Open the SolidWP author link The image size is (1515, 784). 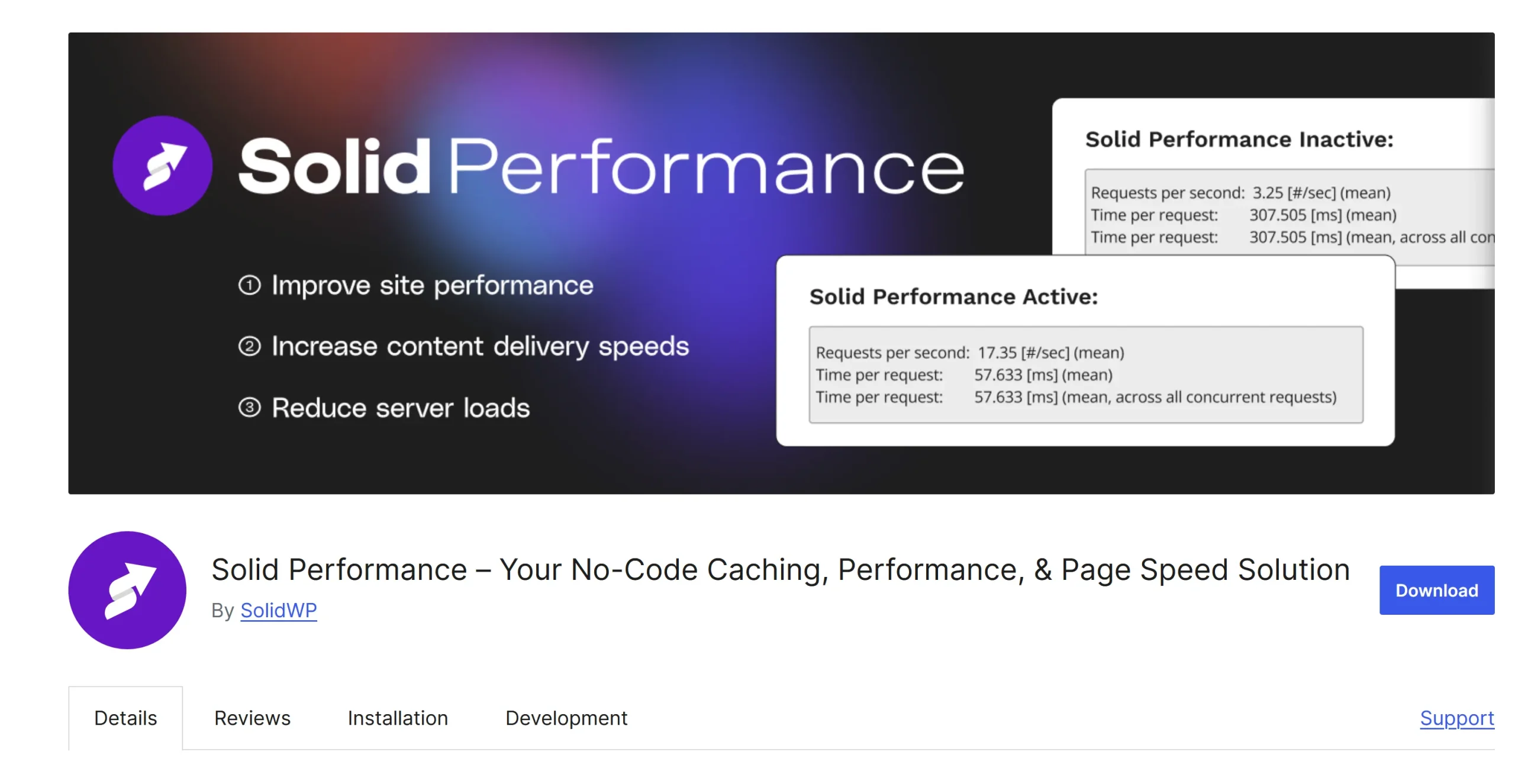tap(278, 610)
